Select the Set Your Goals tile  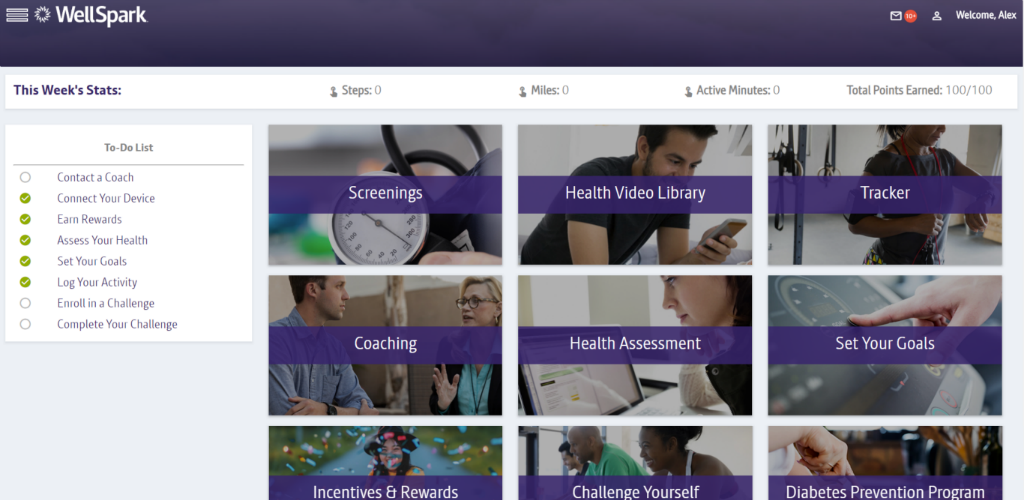pos(885,345)
